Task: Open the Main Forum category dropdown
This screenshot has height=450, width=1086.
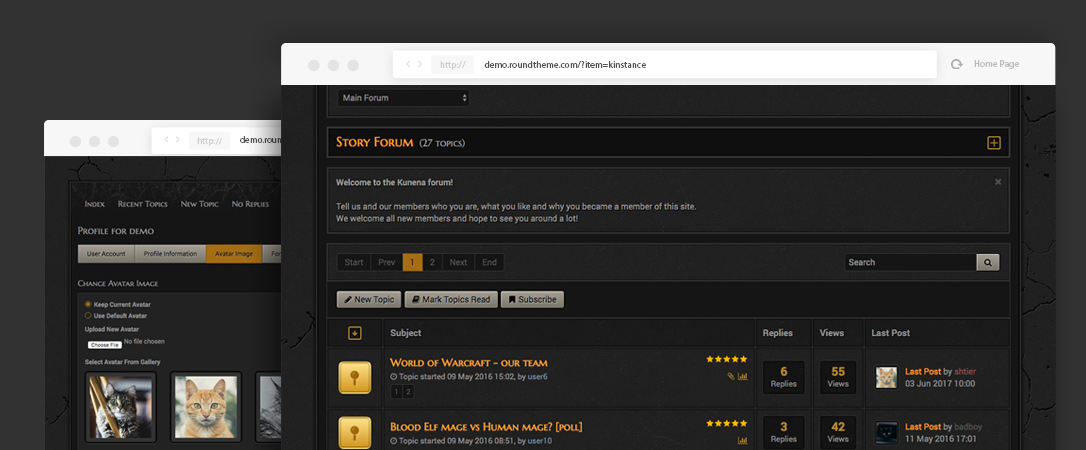Action: [x=403, y=98]
